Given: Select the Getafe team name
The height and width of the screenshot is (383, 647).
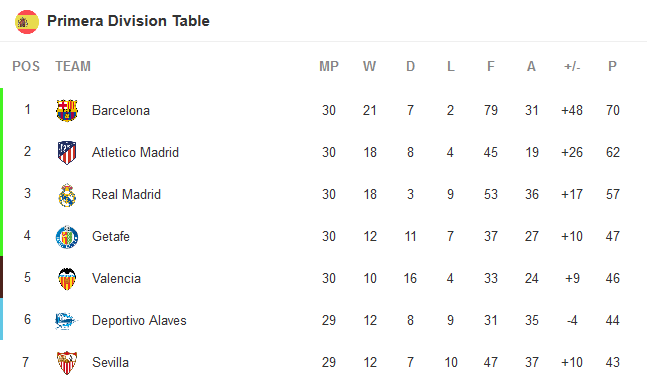Looking at the screenshot, I should [x=111, y=236].
